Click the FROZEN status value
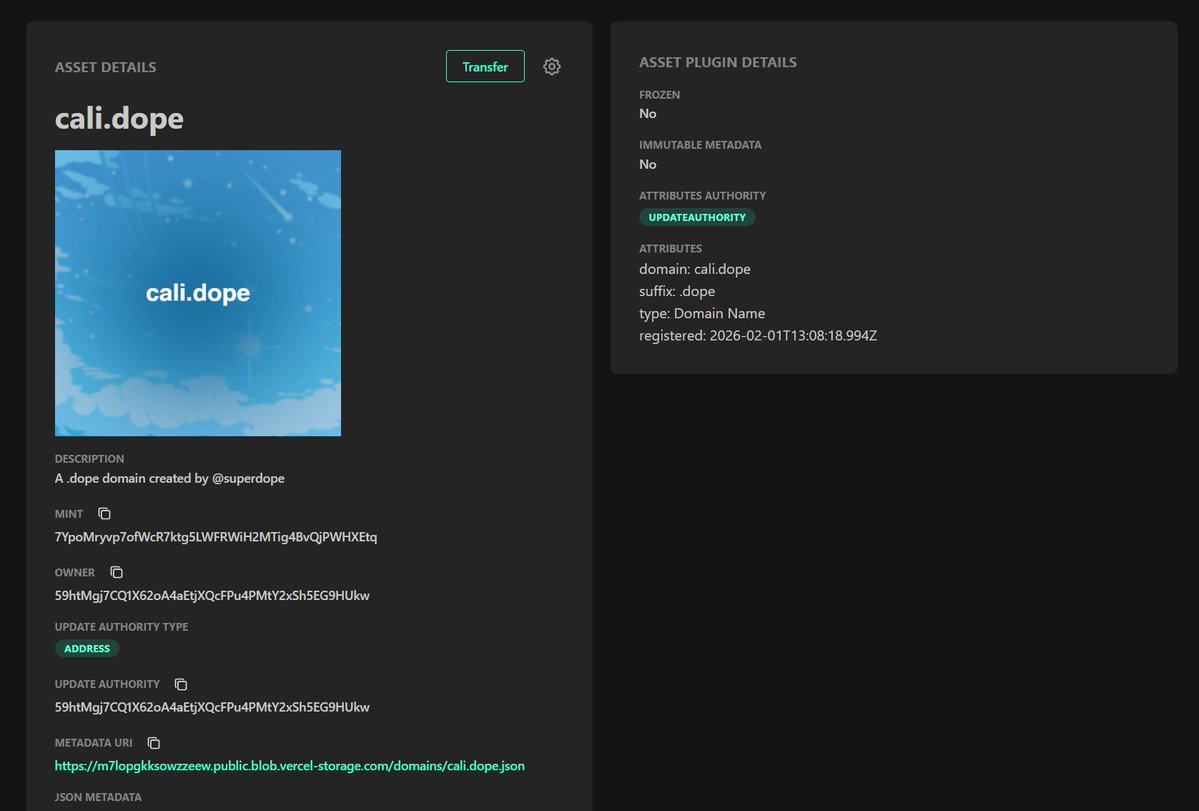The image size is (1199, 811). [x=647, y=113]
